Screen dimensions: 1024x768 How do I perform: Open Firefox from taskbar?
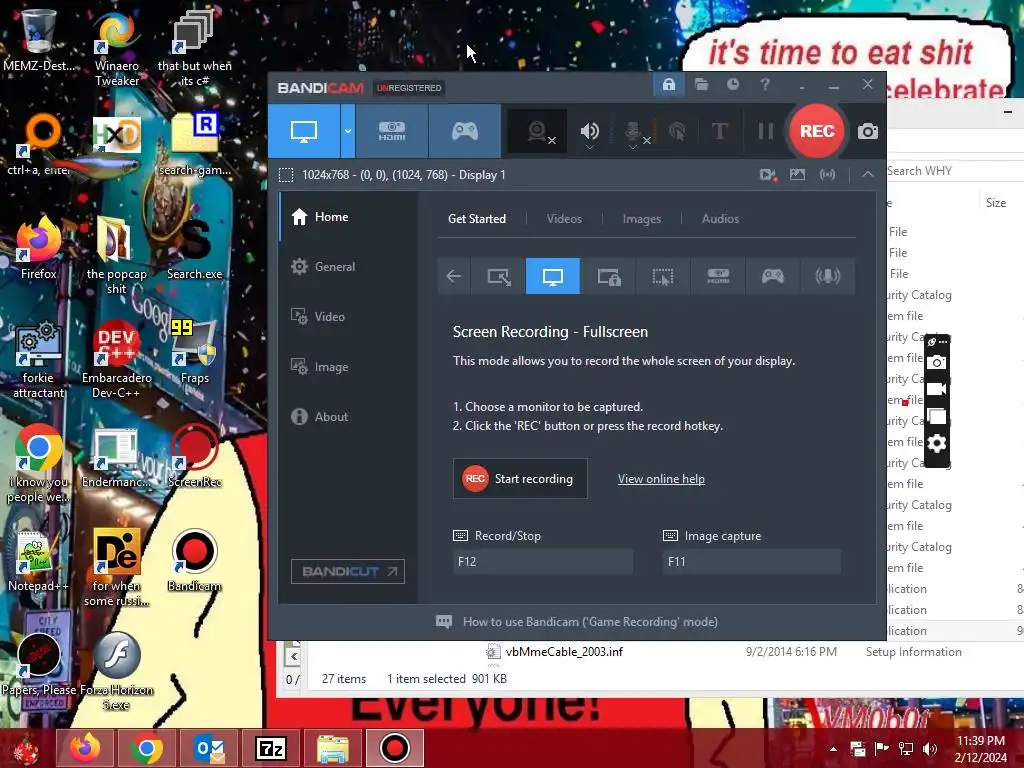pyautogui.click(x=85, y=748)
